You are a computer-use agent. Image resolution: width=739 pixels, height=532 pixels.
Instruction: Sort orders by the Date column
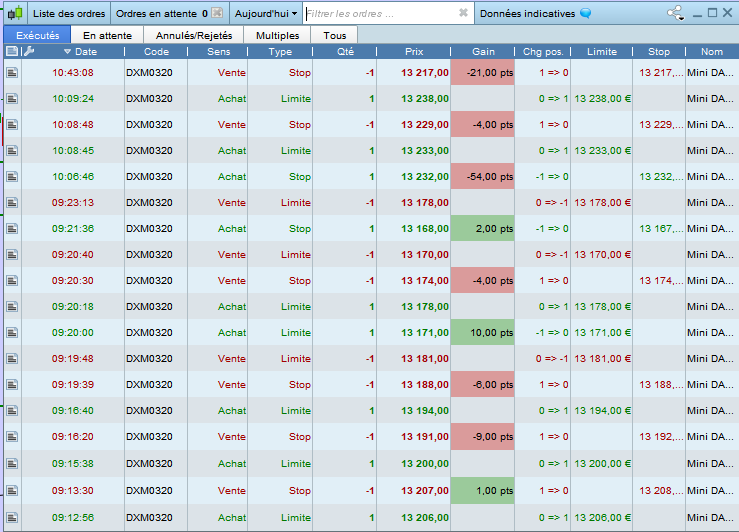pos(80,51)
